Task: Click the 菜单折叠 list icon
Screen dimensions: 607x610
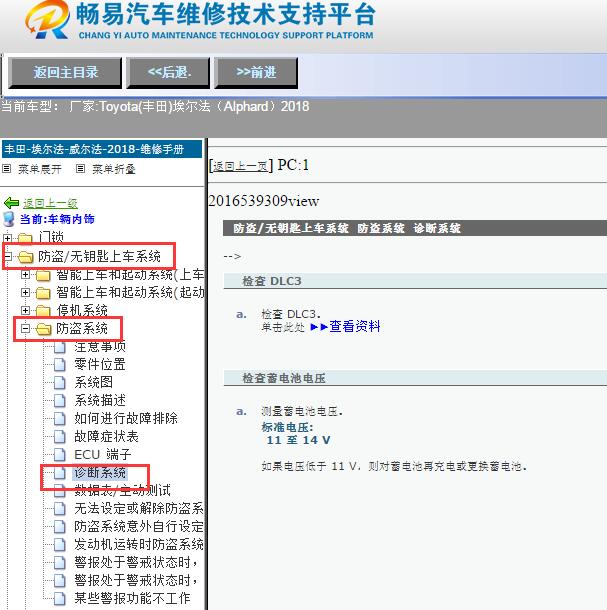Action: click(81, 169)
